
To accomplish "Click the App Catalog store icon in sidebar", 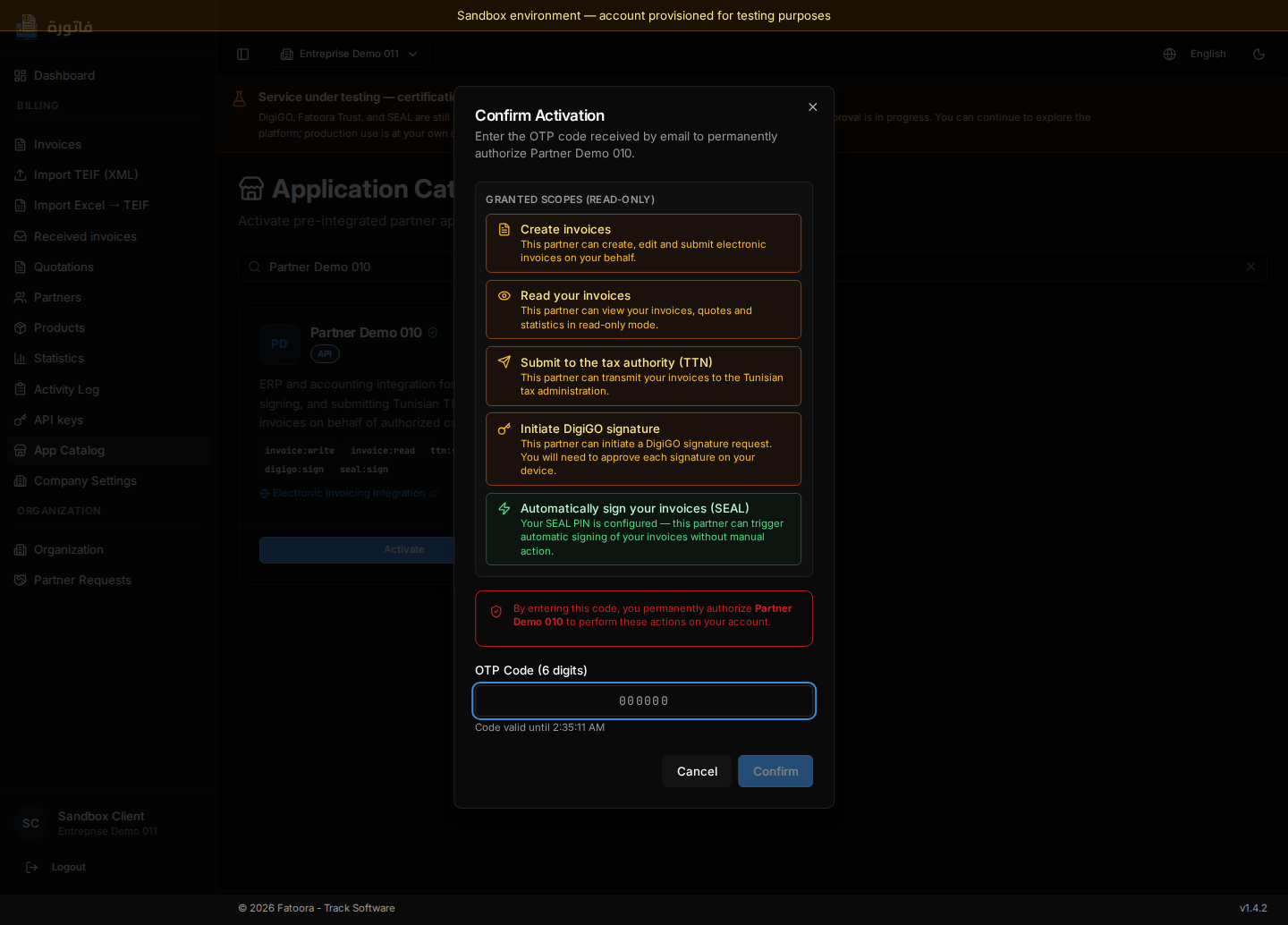I will [x=21, y=450].
